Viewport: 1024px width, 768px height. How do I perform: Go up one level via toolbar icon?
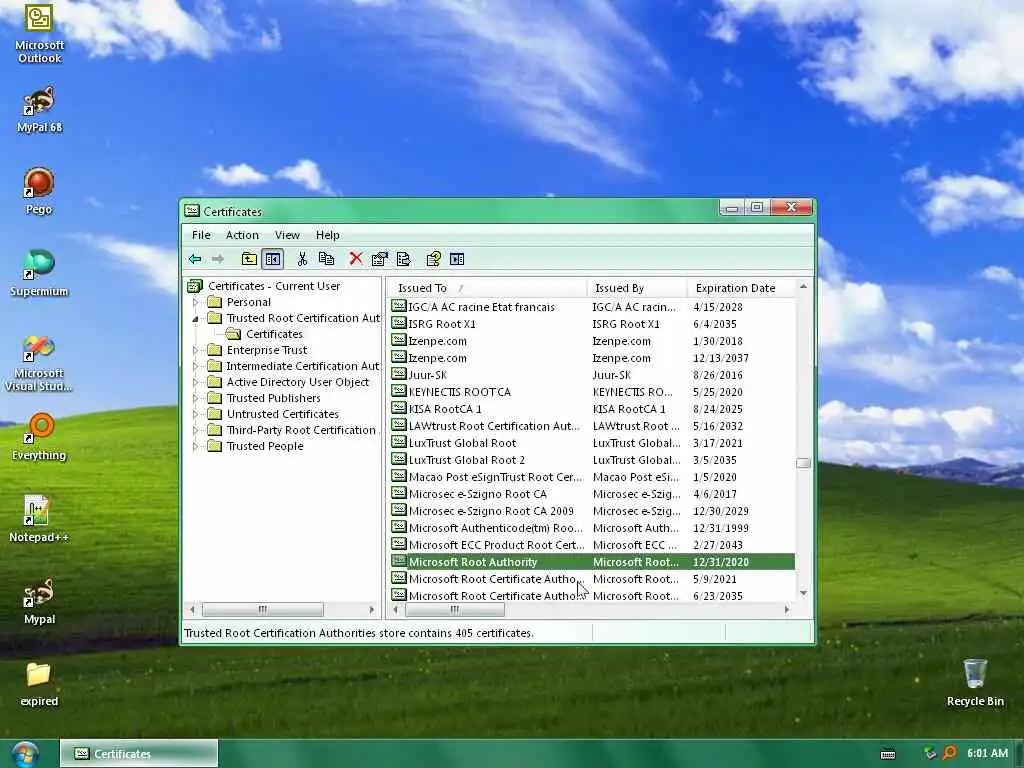tap(249, 259)
